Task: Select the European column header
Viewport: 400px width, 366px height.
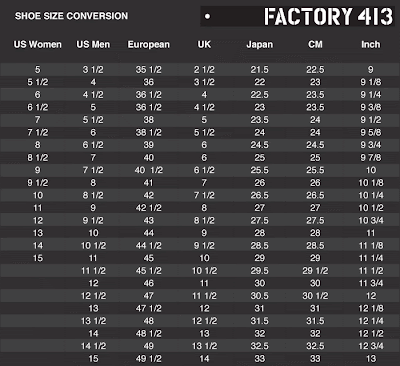Action: point(149,45)
